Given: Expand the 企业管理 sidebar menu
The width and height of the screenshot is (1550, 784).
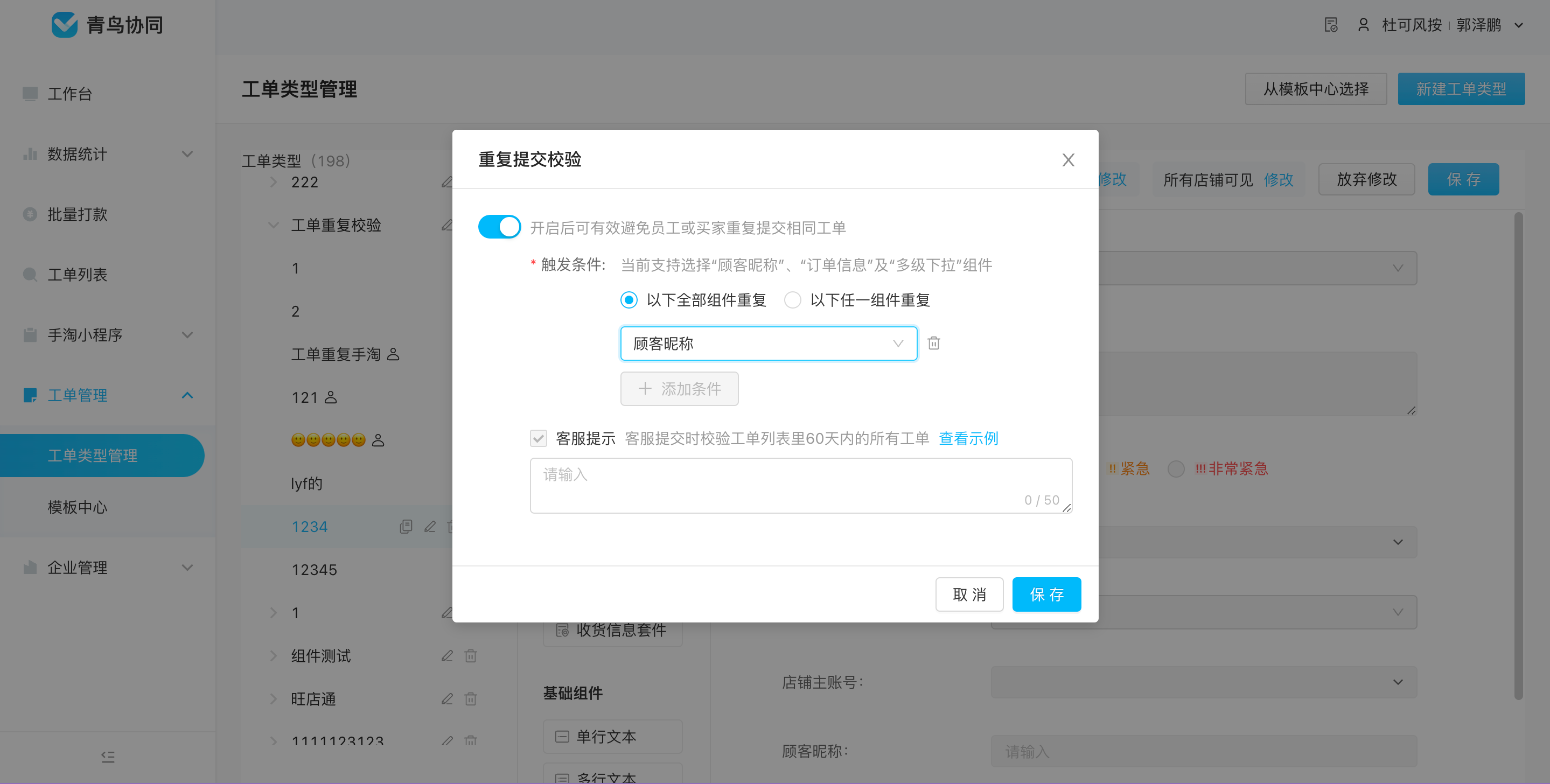Looking at the screenshot, I should (187, 568).
